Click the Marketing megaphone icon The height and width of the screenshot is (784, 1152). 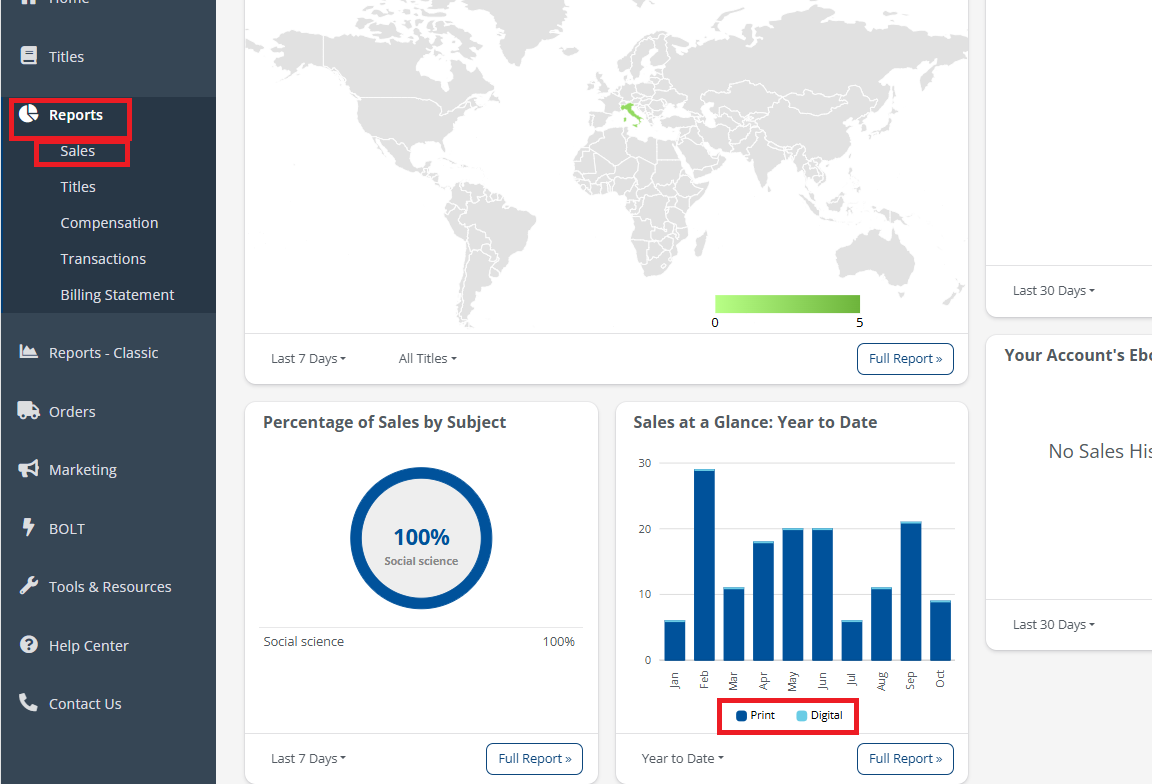(x=29, y=469)
